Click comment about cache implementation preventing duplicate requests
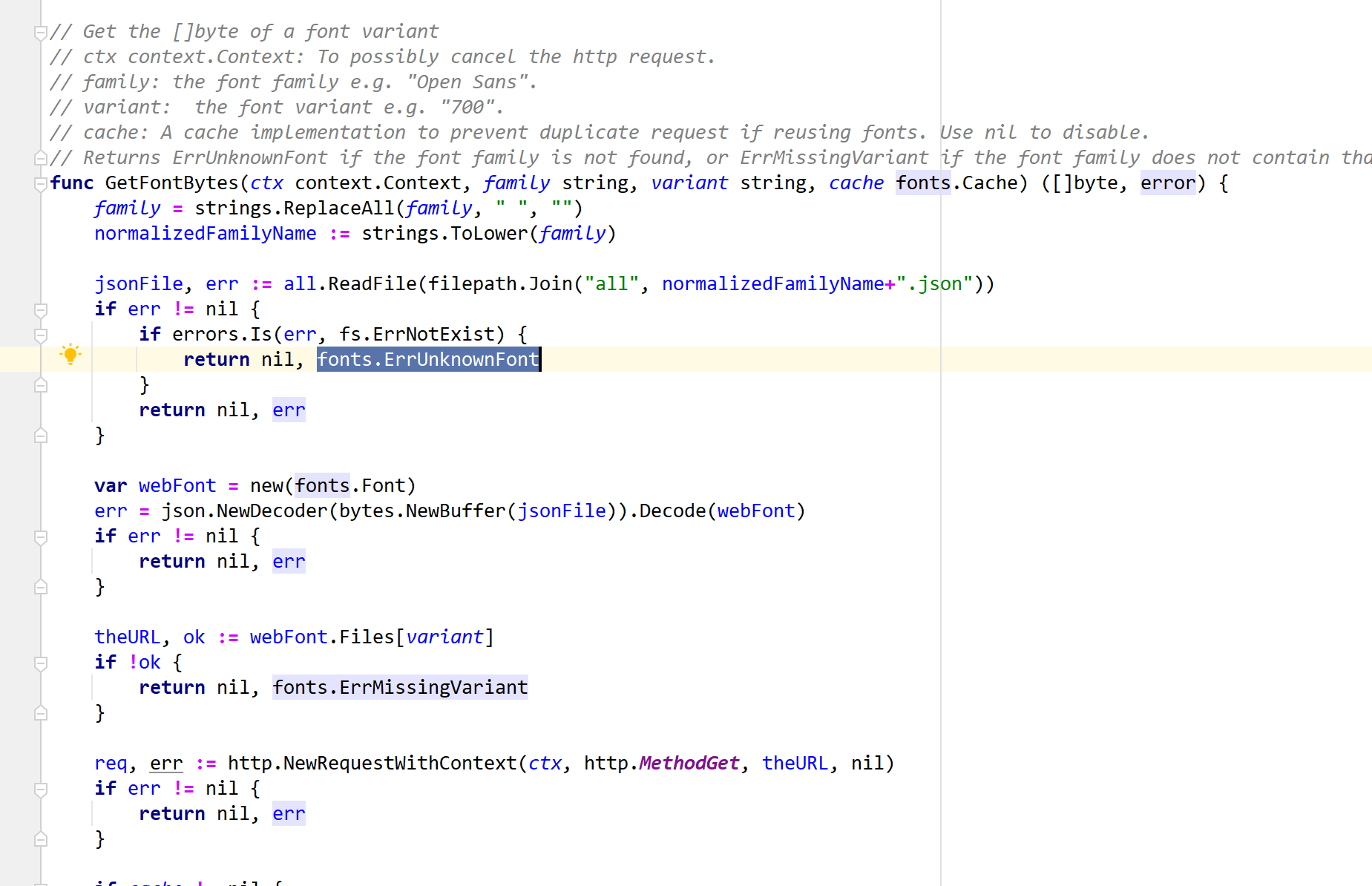1372x886 pixels. pyautogui.click(x=600, y=133)
